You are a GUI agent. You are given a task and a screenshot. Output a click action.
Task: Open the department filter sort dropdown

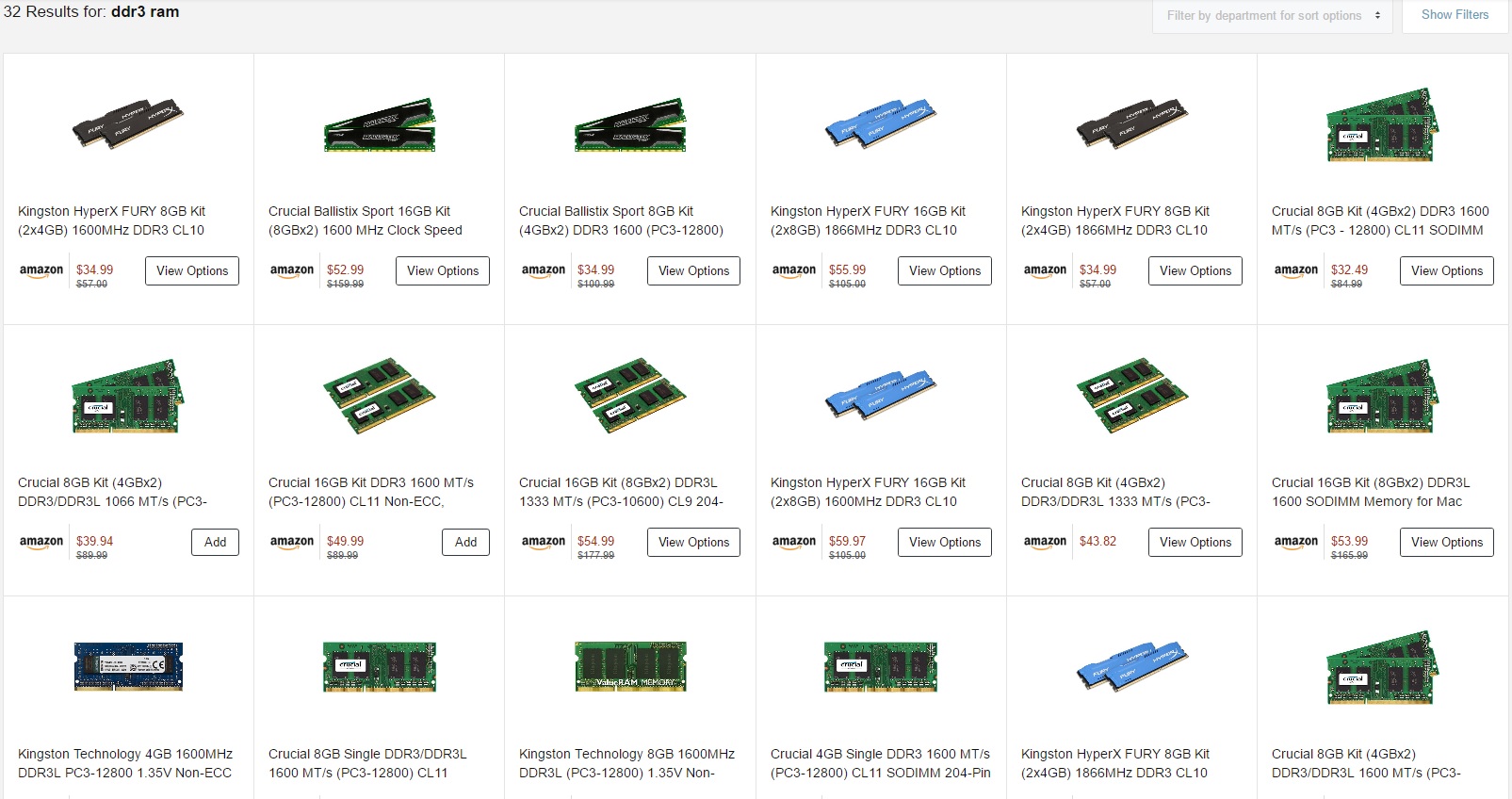pyautogui.click(x=1272, y=16)
